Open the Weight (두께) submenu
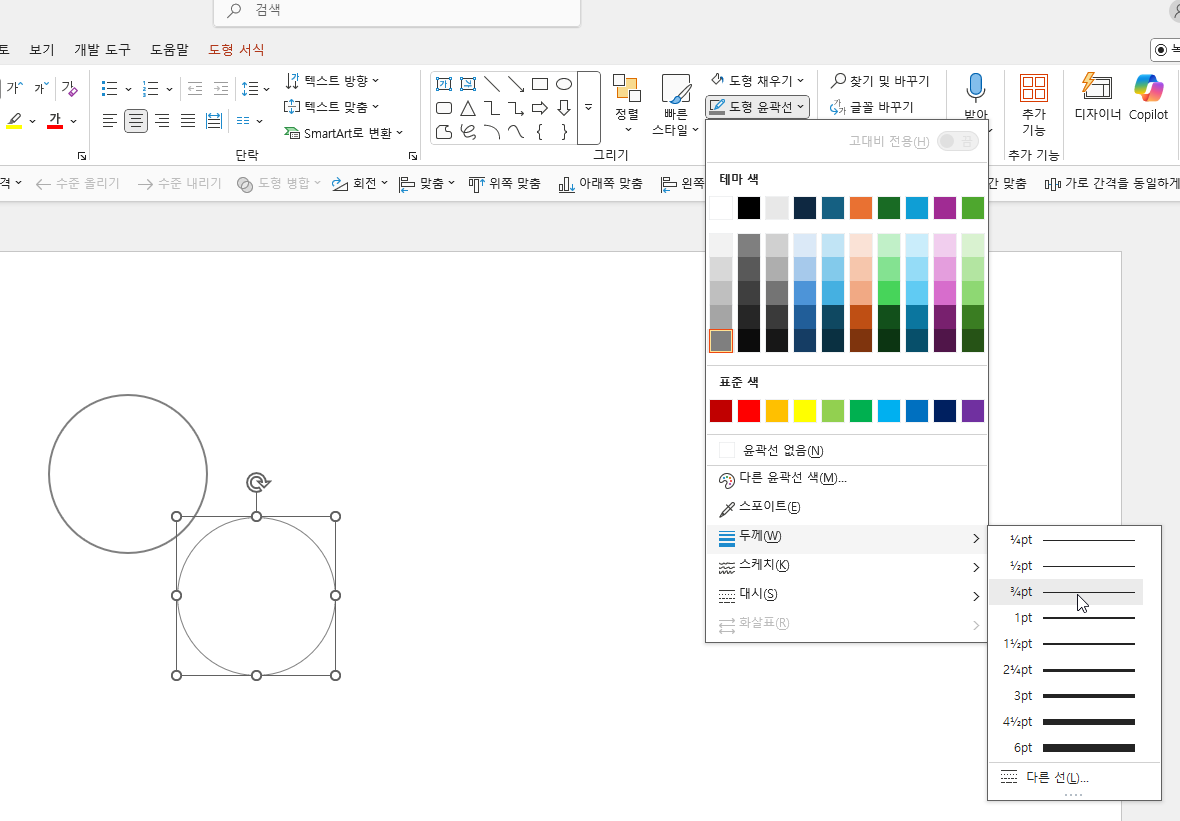Screen dimensions: 1180x821 point(848,537)
